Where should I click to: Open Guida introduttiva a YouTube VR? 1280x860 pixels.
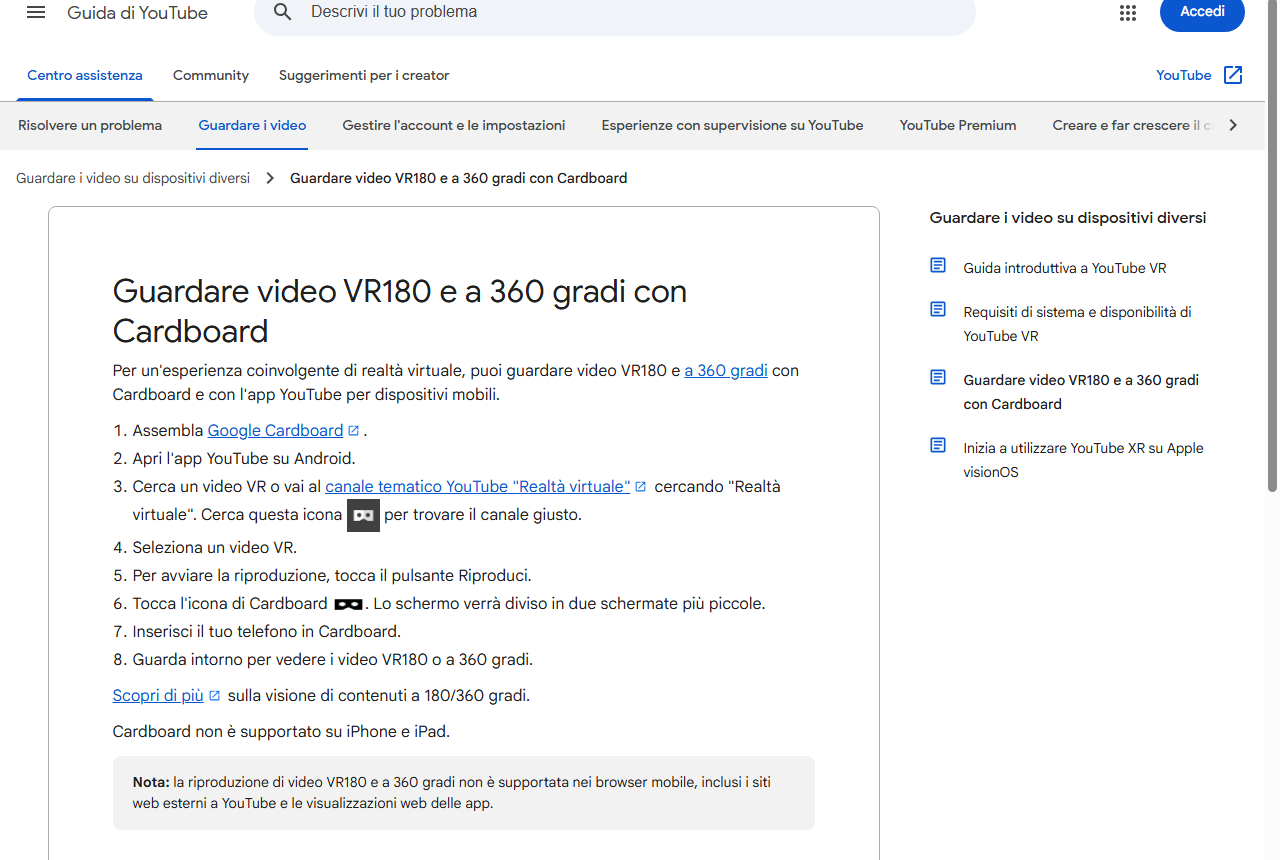(x=1065, y=268)
